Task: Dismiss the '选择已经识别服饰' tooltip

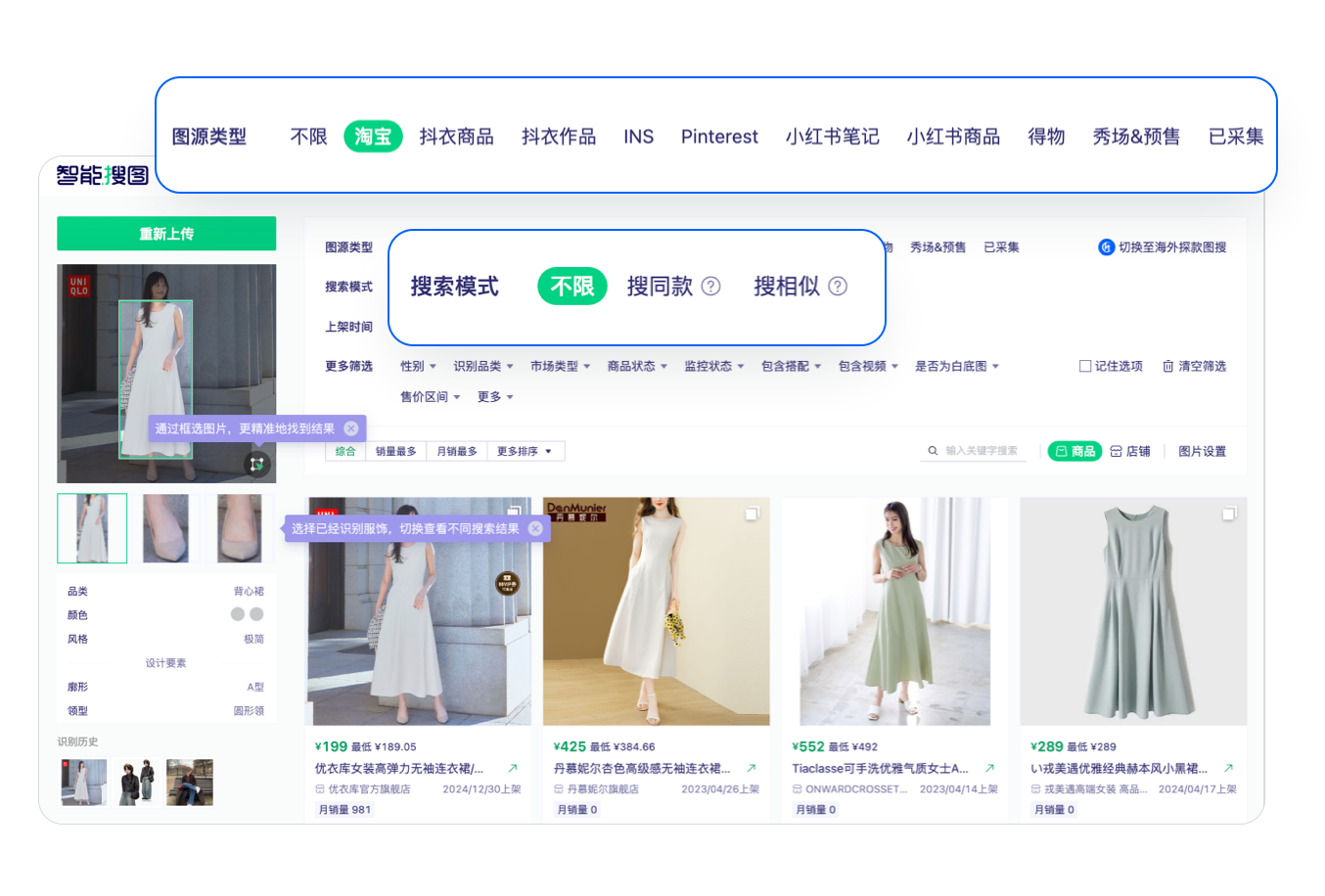Action: click(x=535, y=528)
